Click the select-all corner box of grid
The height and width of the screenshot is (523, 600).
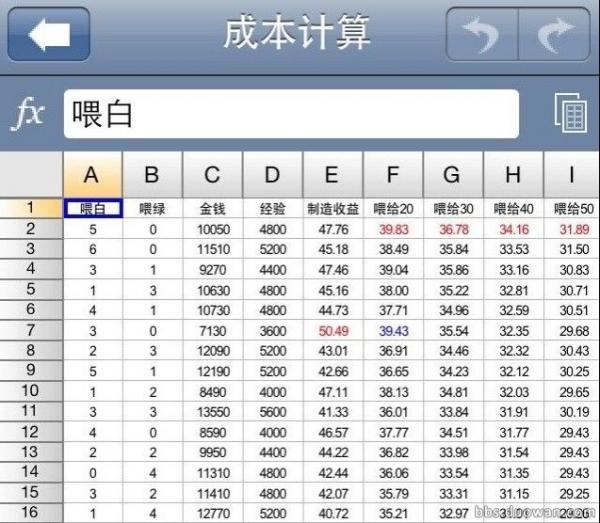click(31, 175)
